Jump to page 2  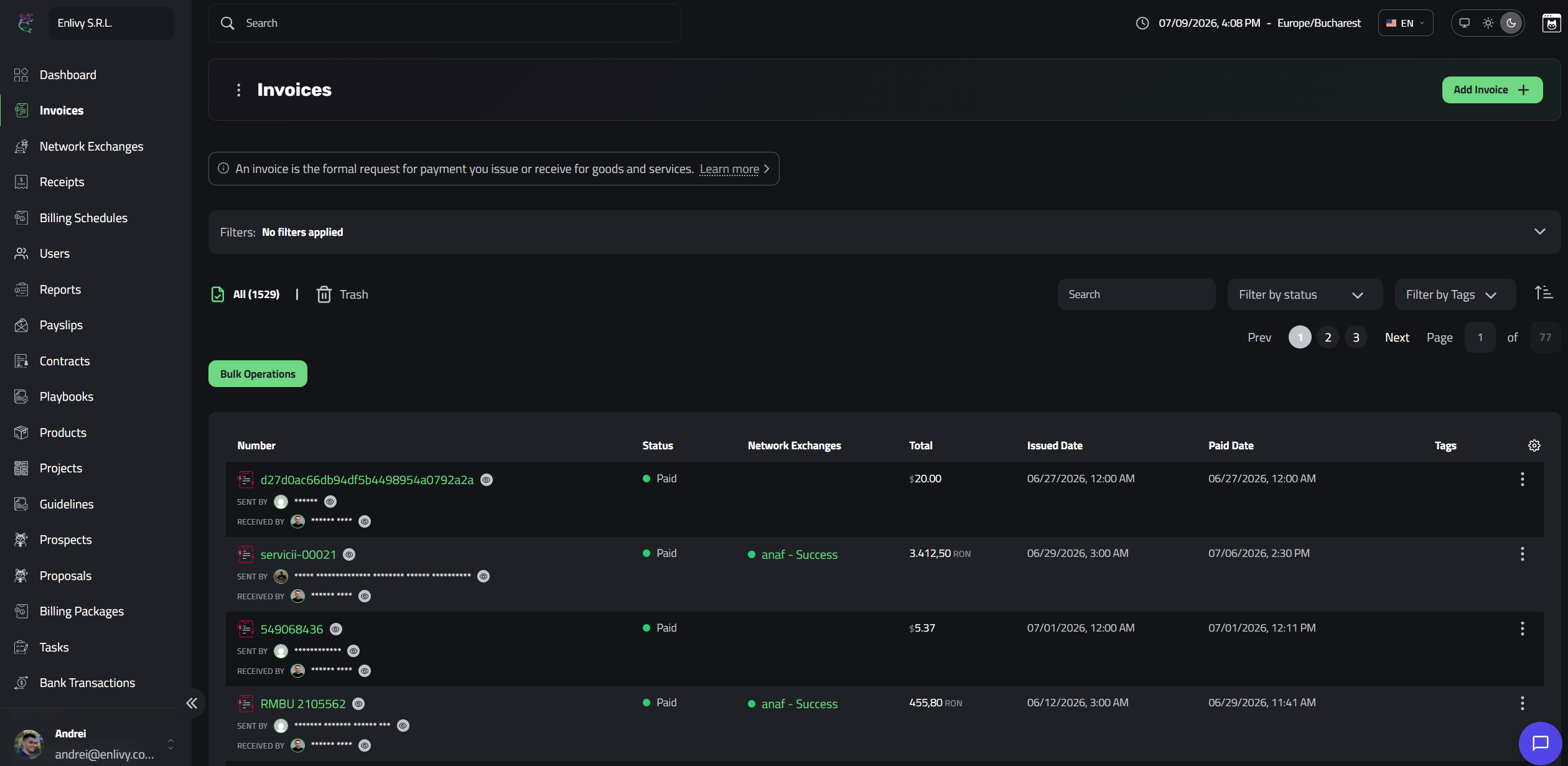pos(1328,337)
